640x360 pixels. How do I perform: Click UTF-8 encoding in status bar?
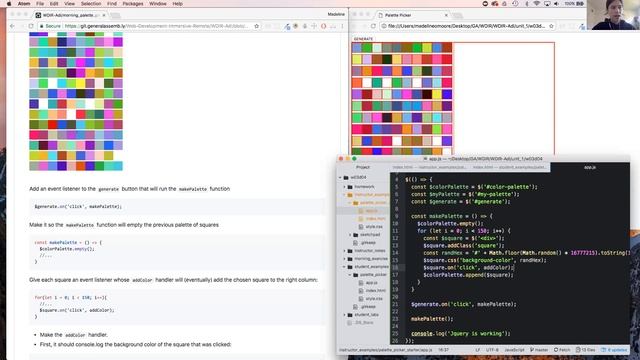(x=492, y=350)
